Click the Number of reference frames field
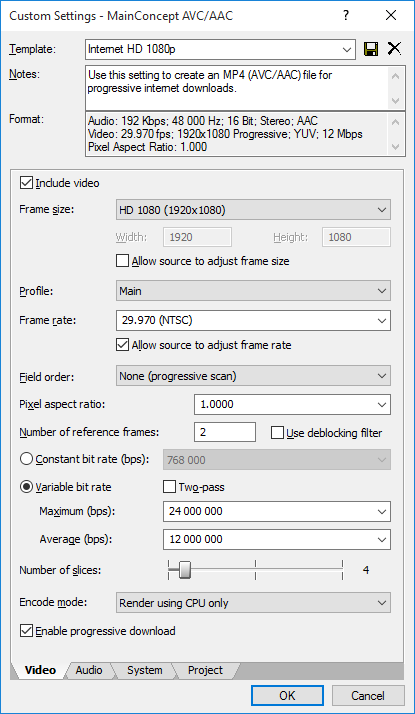The image size is (415, 714). (x=225, y=432)
